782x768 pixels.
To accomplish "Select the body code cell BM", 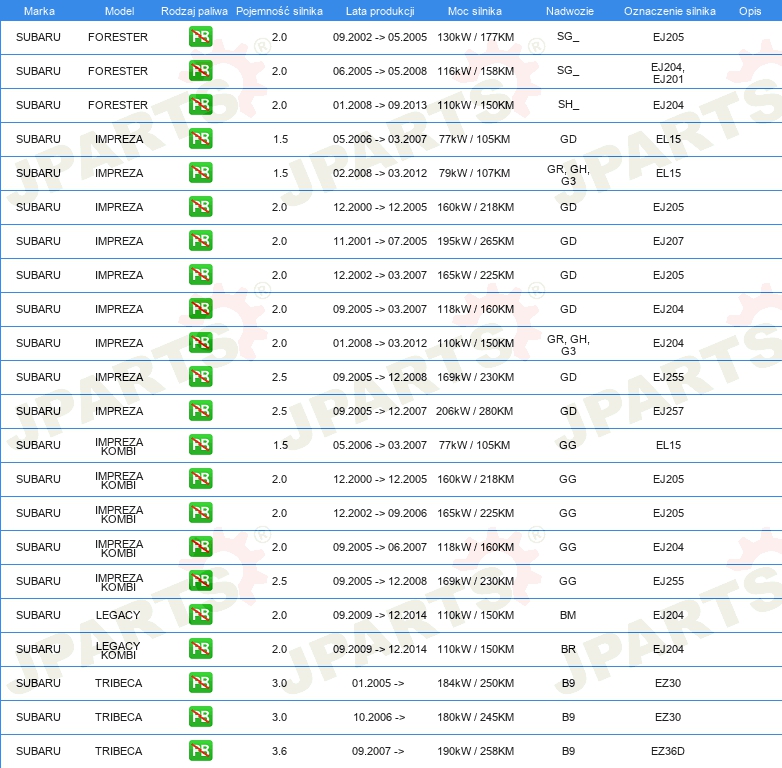I will pos(568,615).
